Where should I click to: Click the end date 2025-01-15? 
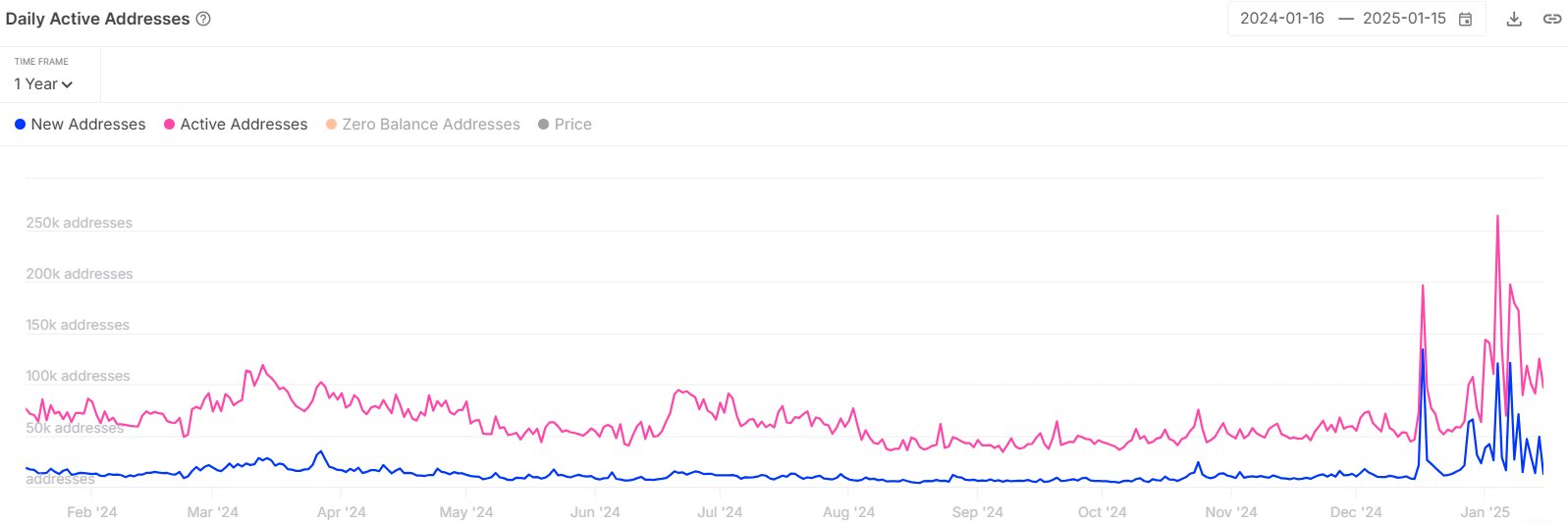pos(1404,19)
